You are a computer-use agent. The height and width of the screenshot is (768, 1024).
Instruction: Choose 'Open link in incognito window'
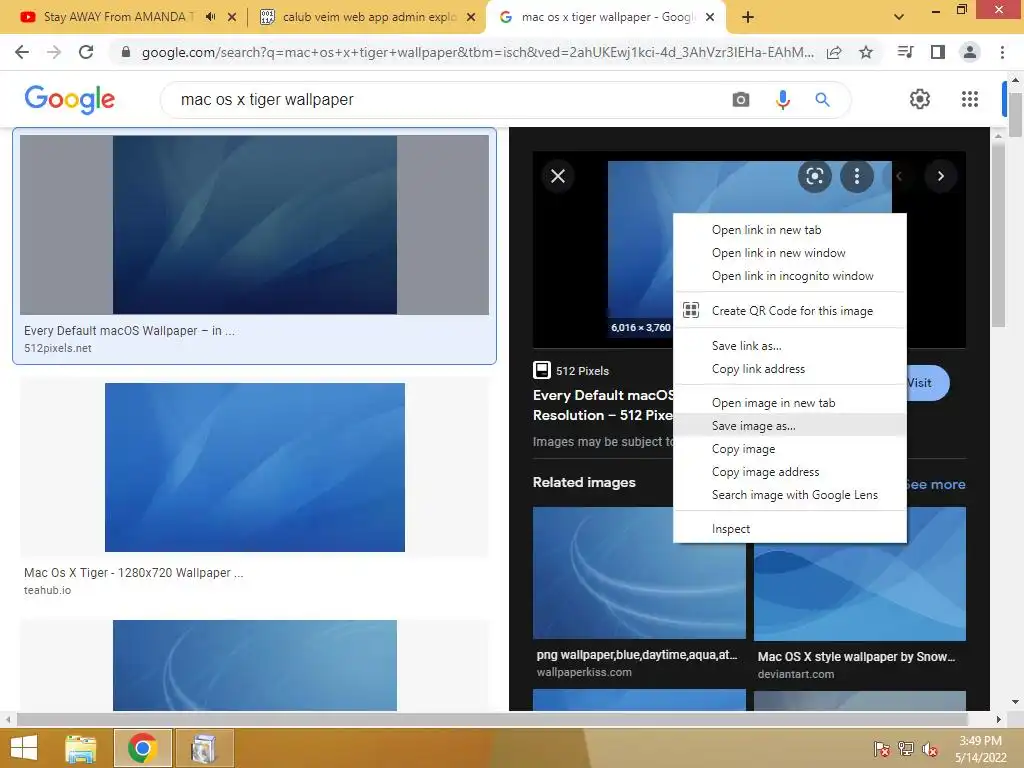[x=790, y=276]
